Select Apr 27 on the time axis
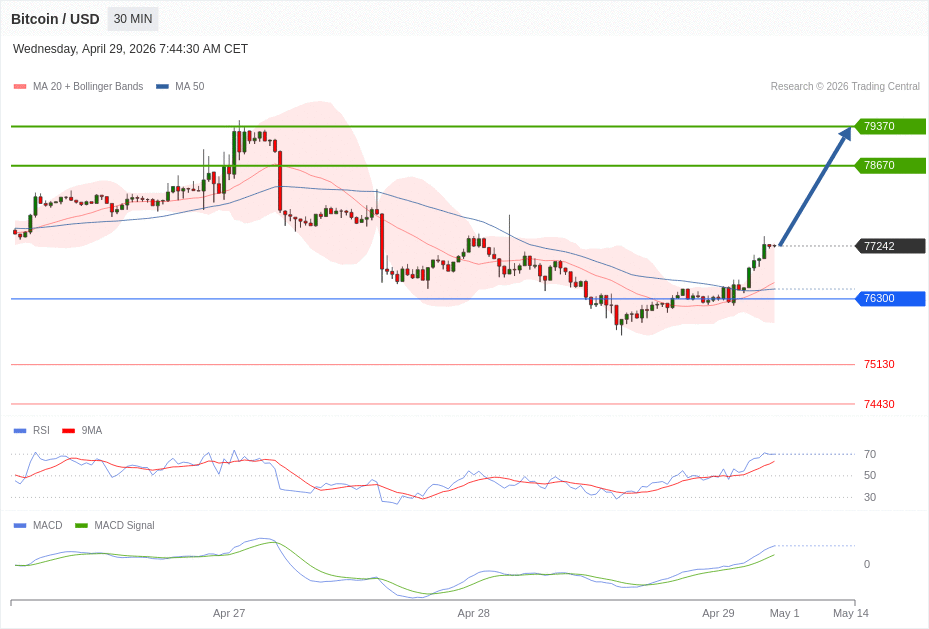Image resolution: width=929 pixels, height=629 pixels. (229, 613)
